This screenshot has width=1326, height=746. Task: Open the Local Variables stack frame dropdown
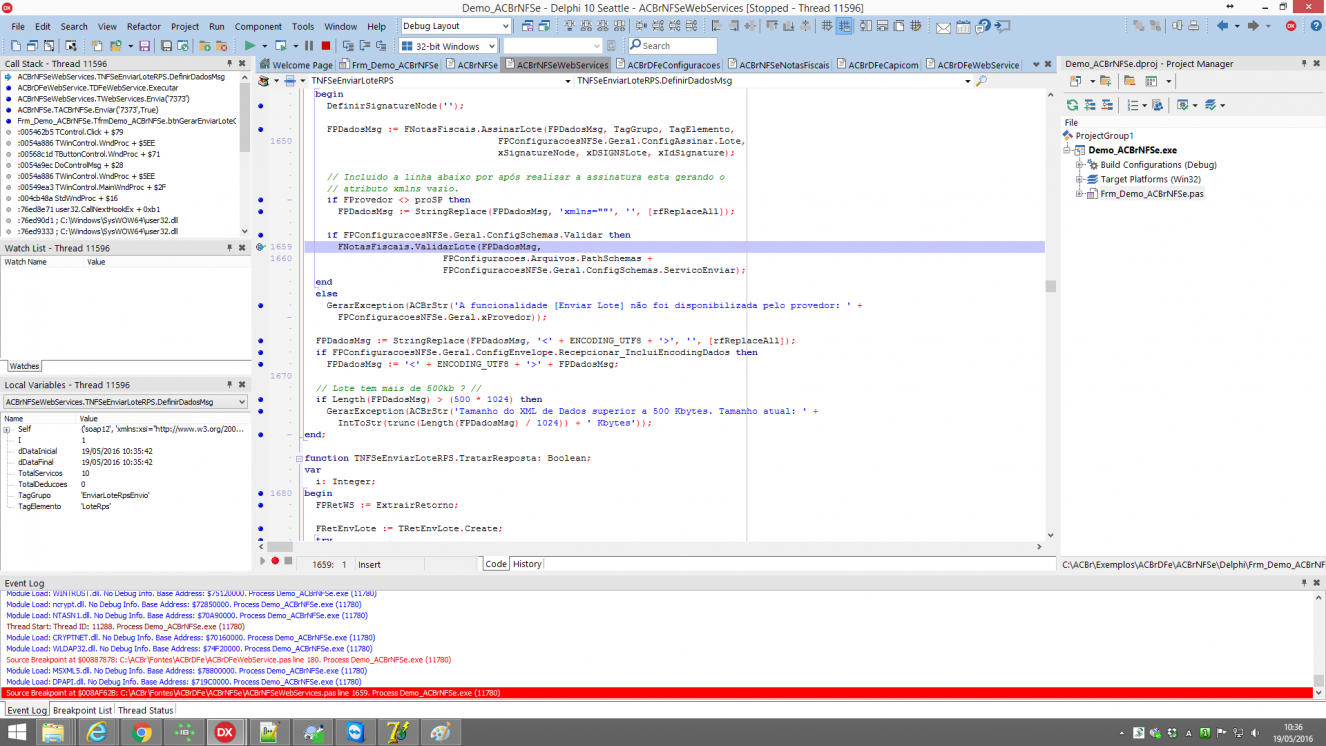point(240,402)
